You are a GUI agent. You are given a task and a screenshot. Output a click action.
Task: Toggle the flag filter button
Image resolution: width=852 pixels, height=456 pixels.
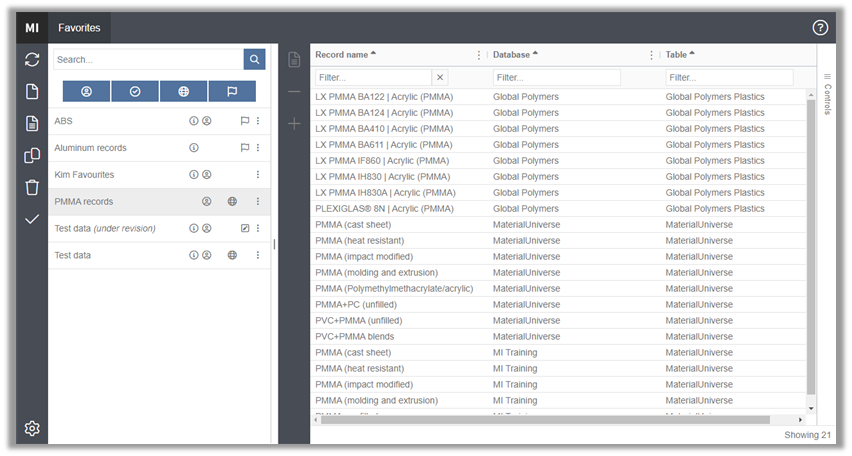pyautogui.click(x=232, y=91)
